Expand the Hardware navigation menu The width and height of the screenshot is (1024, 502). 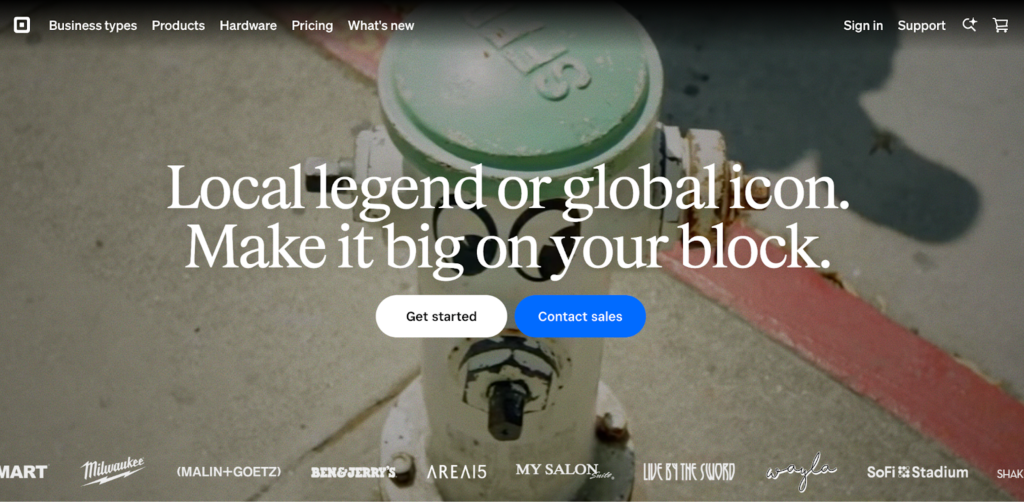pos(248,25)
